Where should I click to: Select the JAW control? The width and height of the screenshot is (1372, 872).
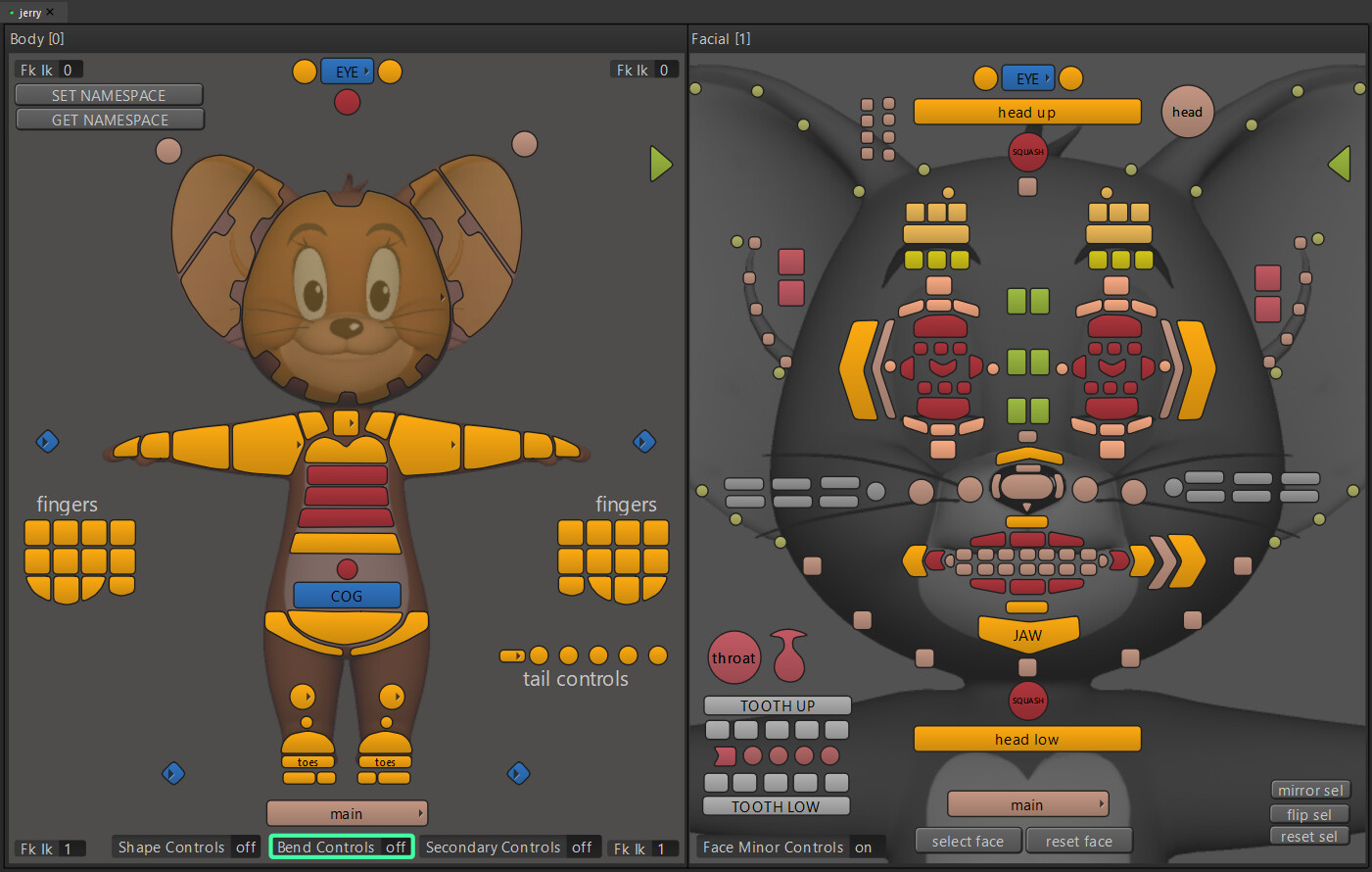[x=1027, y=635]
